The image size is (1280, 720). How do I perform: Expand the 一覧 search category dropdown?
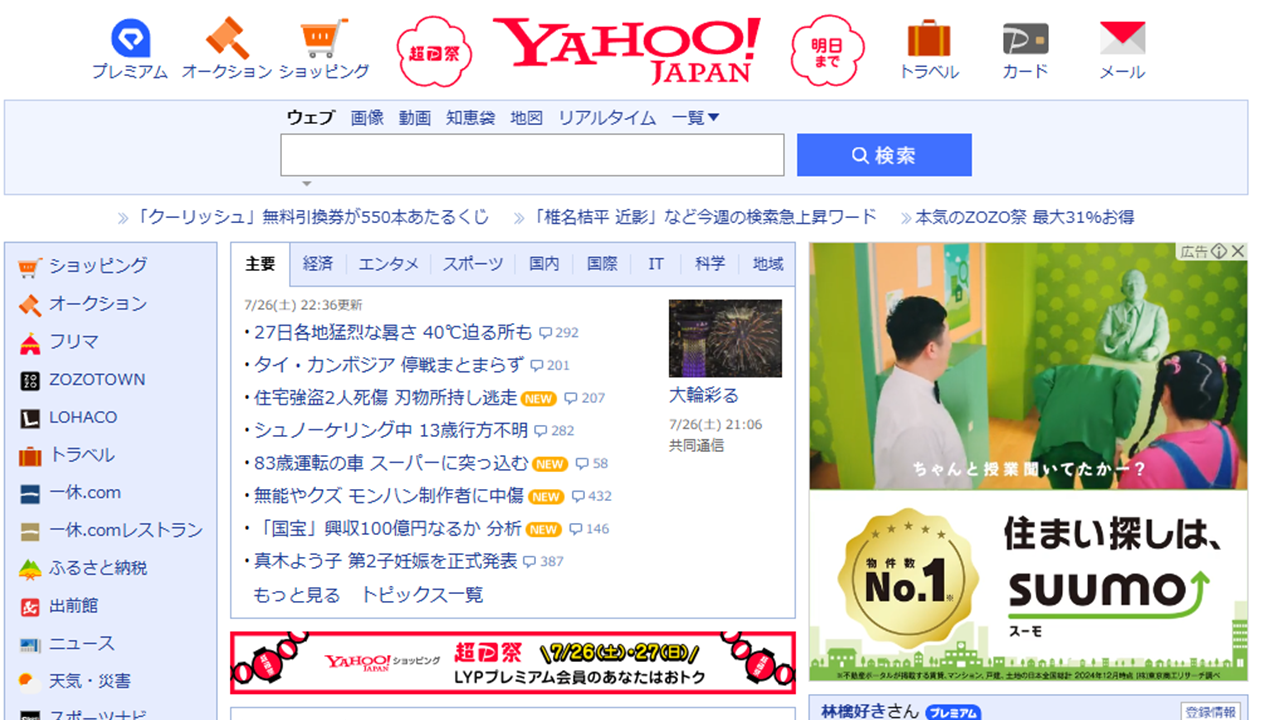click(695, 118)
